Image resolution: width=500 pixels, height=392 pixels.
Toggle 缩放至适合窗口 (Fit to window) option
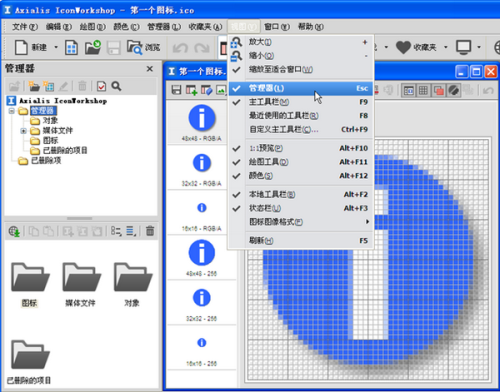coord(300,70)
